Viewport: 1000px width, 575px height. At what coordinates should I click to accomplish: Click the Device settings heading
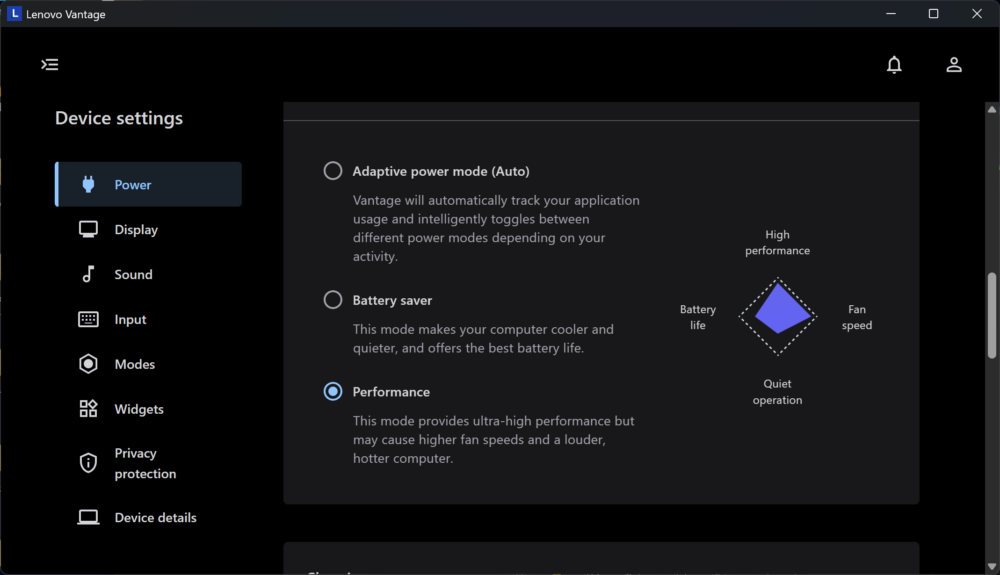coord(119,118)
